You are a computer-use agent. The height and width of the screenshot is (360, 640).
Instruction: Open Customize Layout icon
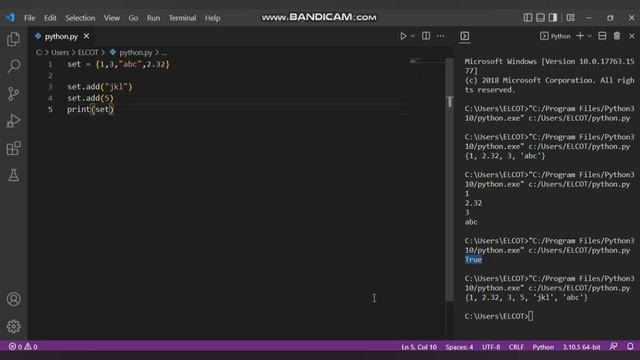(571, 18)
